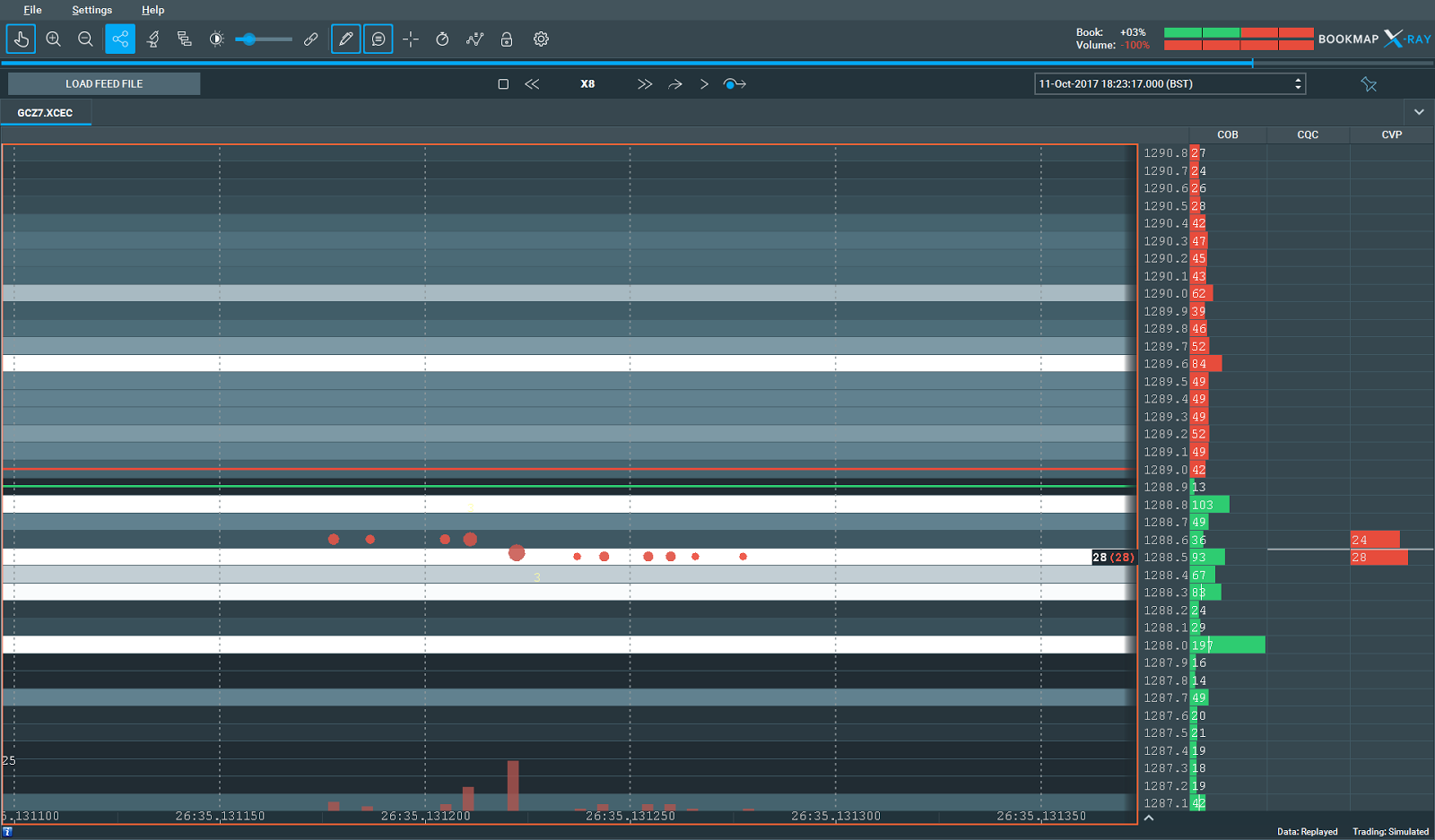Screen dimensions: 1435x840
Task: Adjust the contrast slider handle
Action: tap(249, 39)
